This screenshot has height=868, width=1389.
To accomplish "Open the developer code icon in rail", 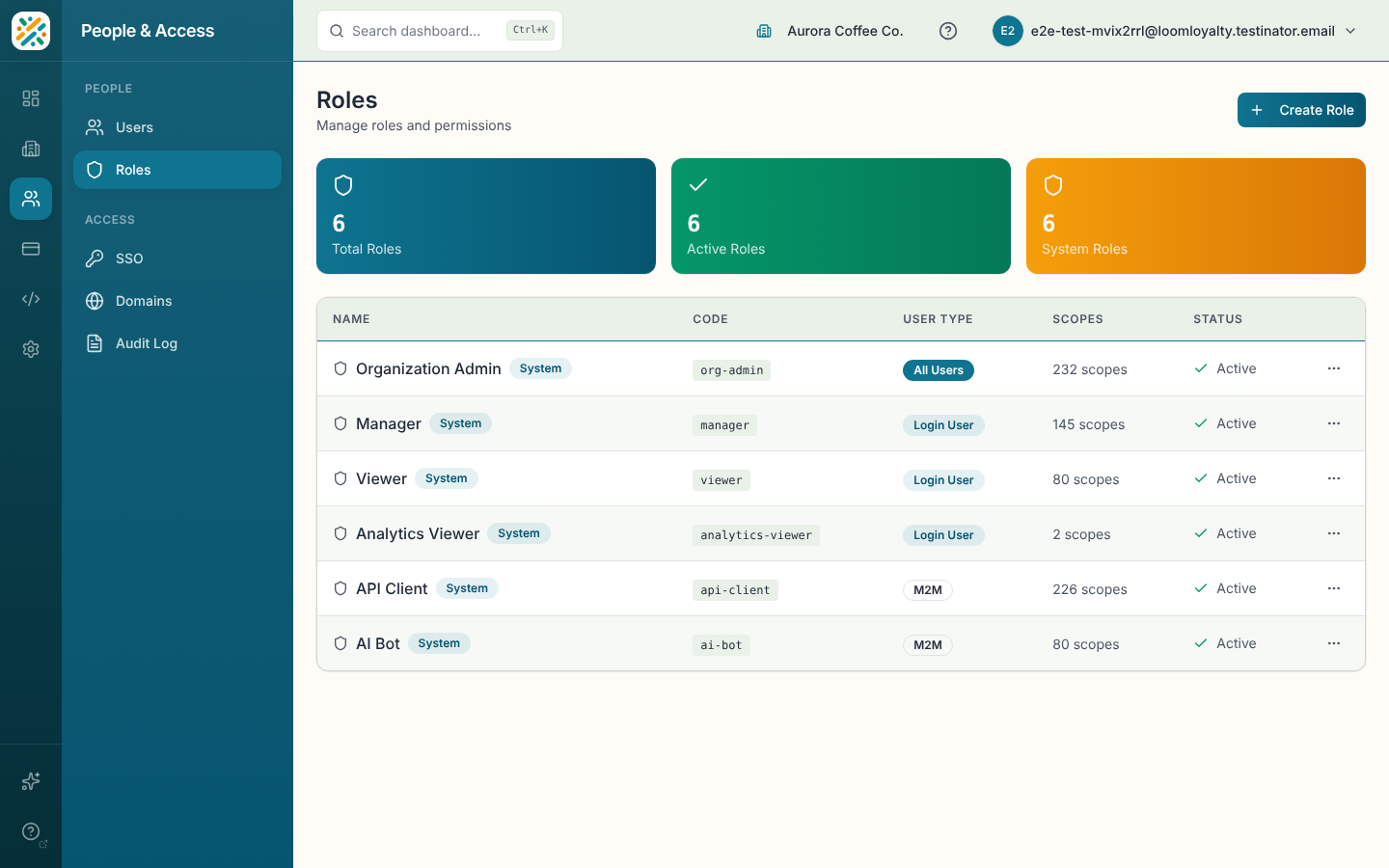I will 31,299.
